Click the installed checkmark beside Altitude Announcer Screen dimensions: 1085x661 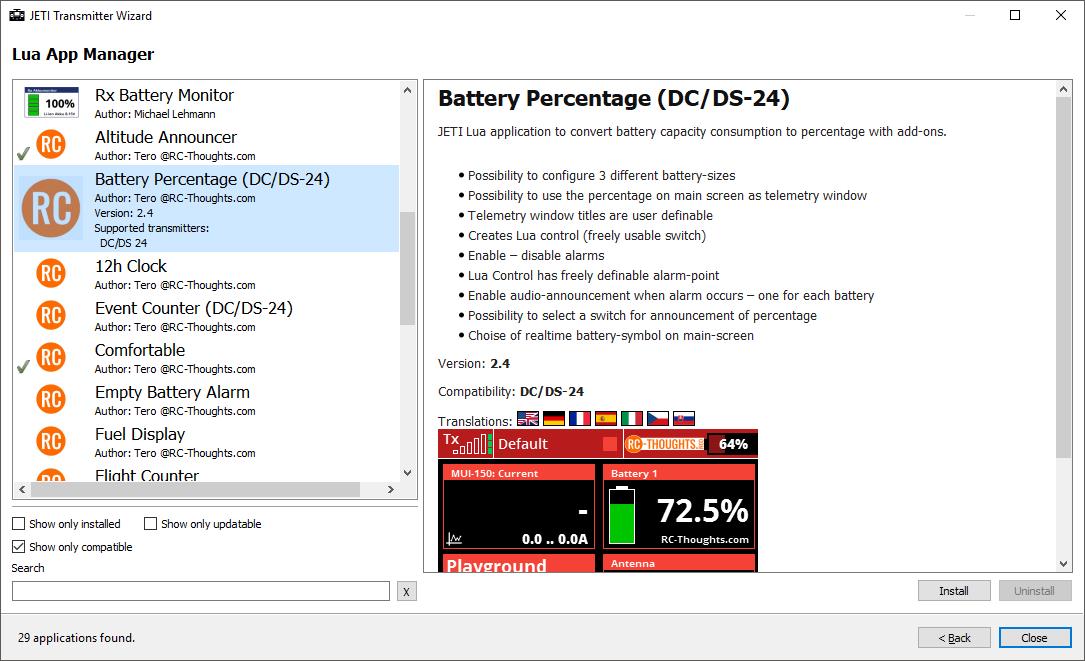[x=23, y=154]
